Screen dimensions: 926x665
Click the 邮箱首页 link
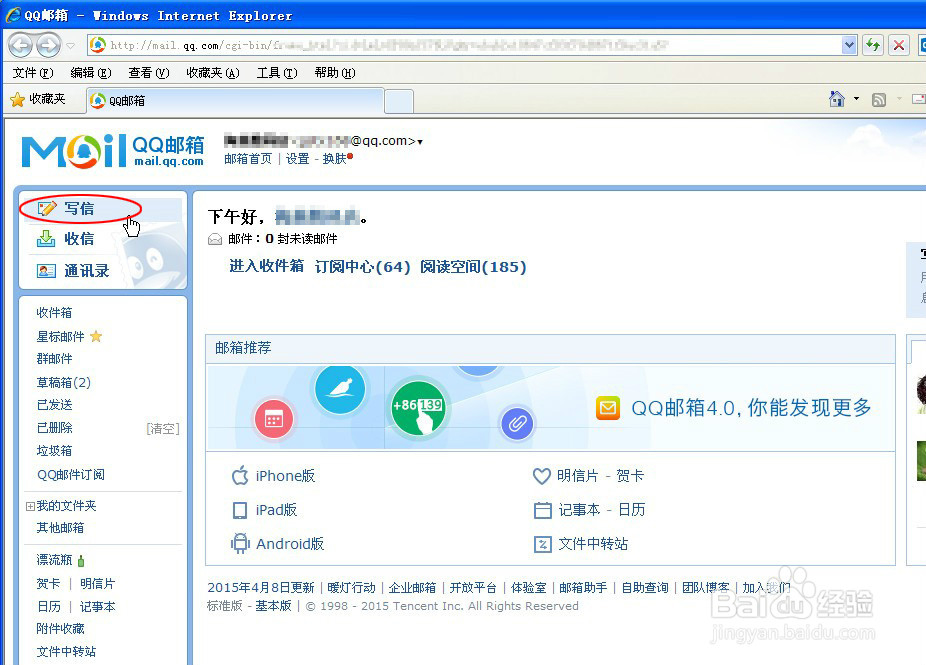[x=248, y=159]
